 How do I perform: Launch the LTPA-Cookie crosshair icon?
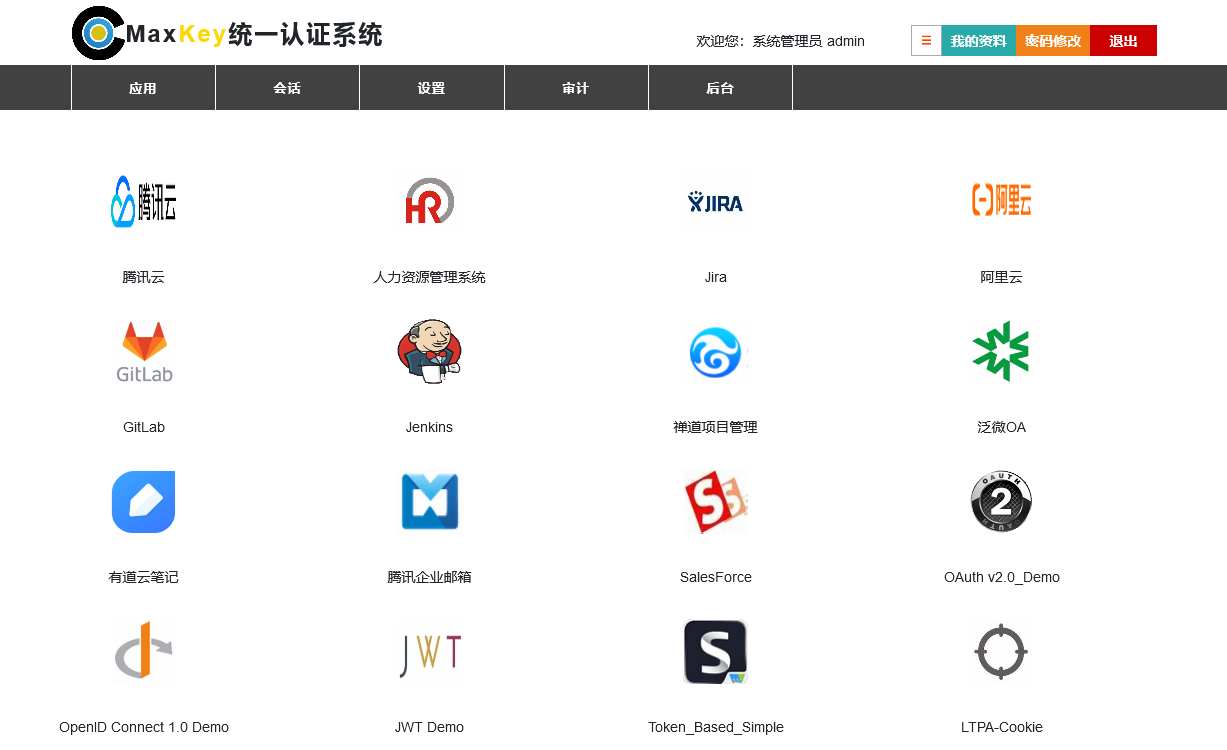click(1001, 652)
